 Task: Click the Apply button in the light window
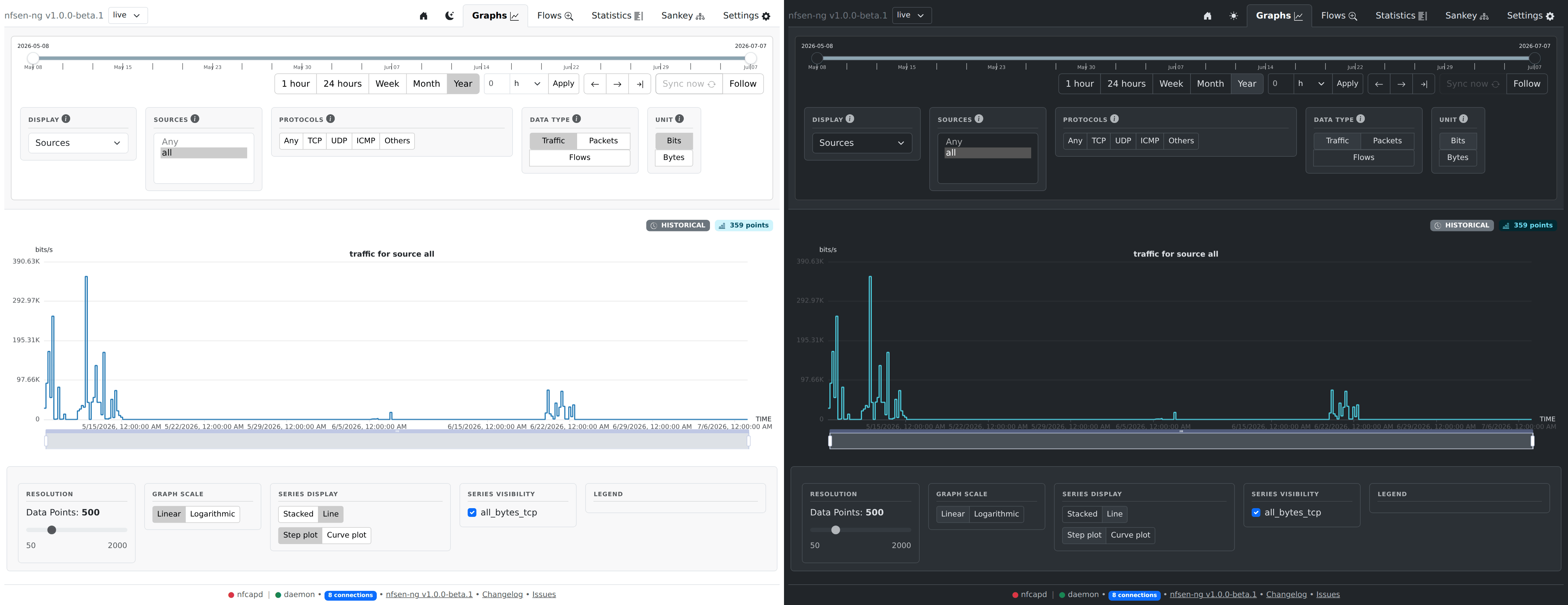click(x=563, y=84)
